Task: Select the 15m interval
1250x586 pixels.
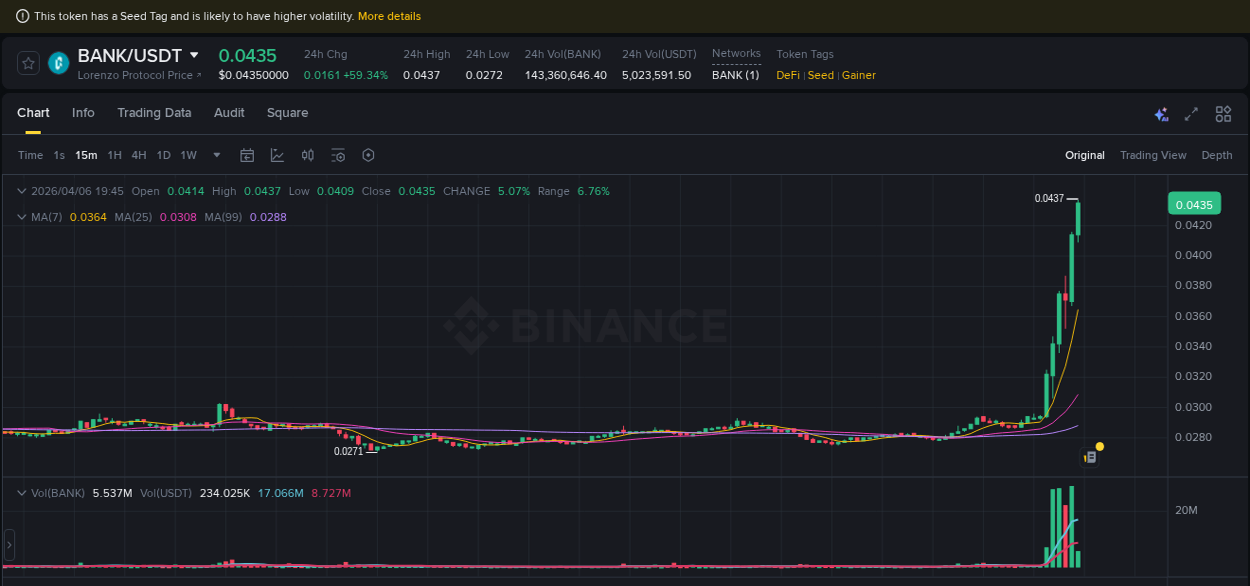Action: point(86,155)
